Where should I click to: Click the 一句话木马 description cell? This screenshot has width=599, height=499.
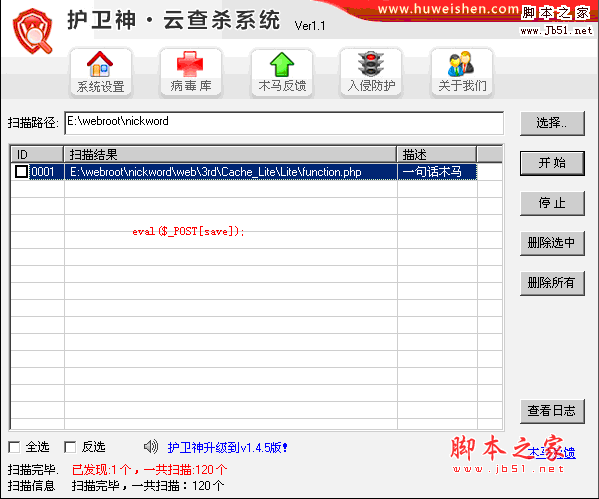pyautogui.click(x=437, y=172)
